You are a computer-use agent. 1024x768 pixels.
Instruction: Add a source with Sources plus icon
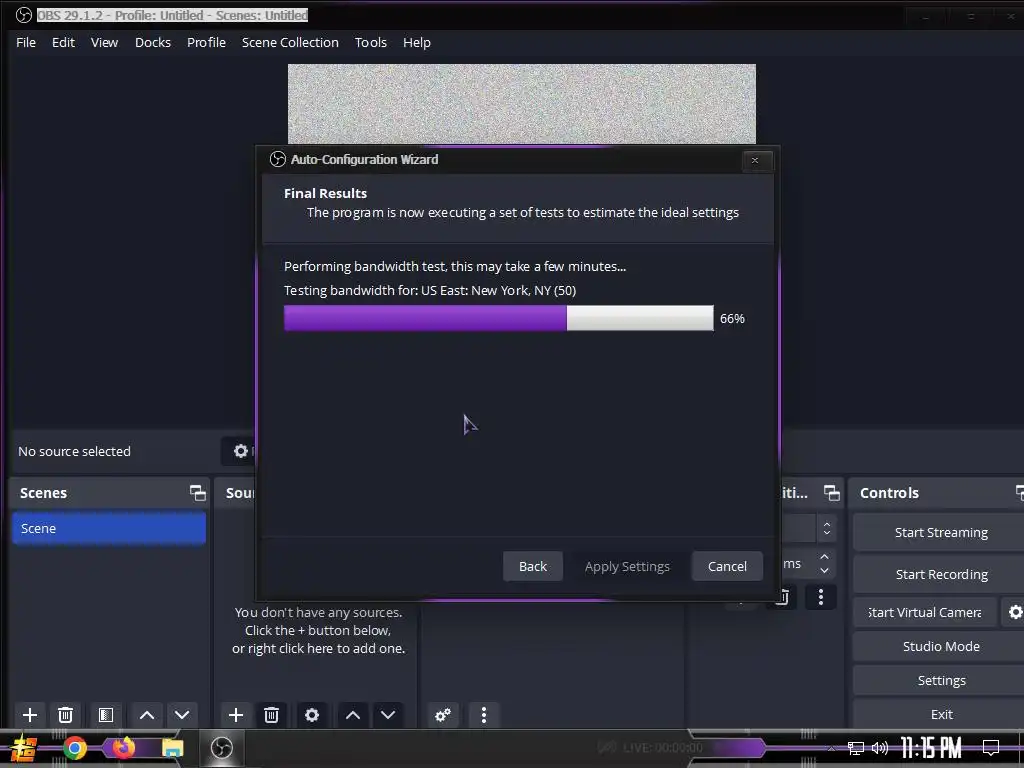pyautogui.click(x=236, y=714)
